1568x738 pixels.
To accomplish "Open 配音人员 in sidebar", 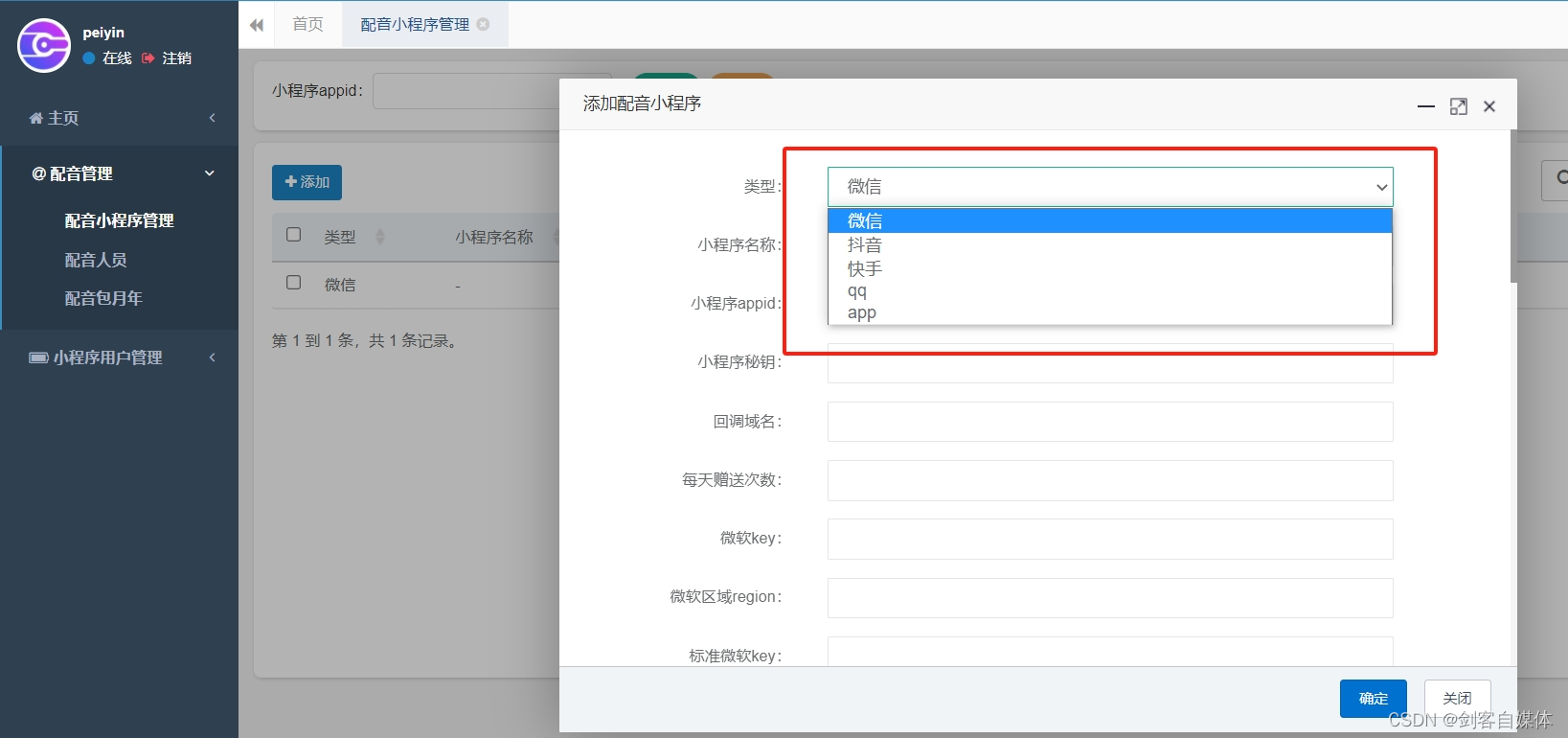I will click(x=96, y=260).
